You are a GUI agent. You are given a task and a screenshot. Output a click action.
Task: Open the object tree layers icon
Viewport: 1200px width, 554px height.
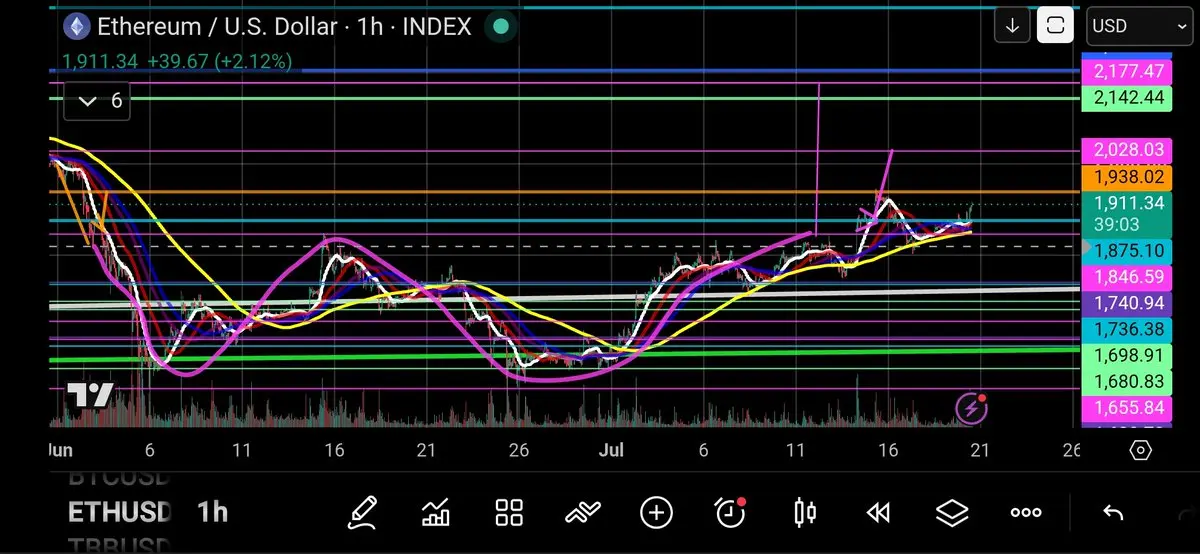tap(952, 513)
